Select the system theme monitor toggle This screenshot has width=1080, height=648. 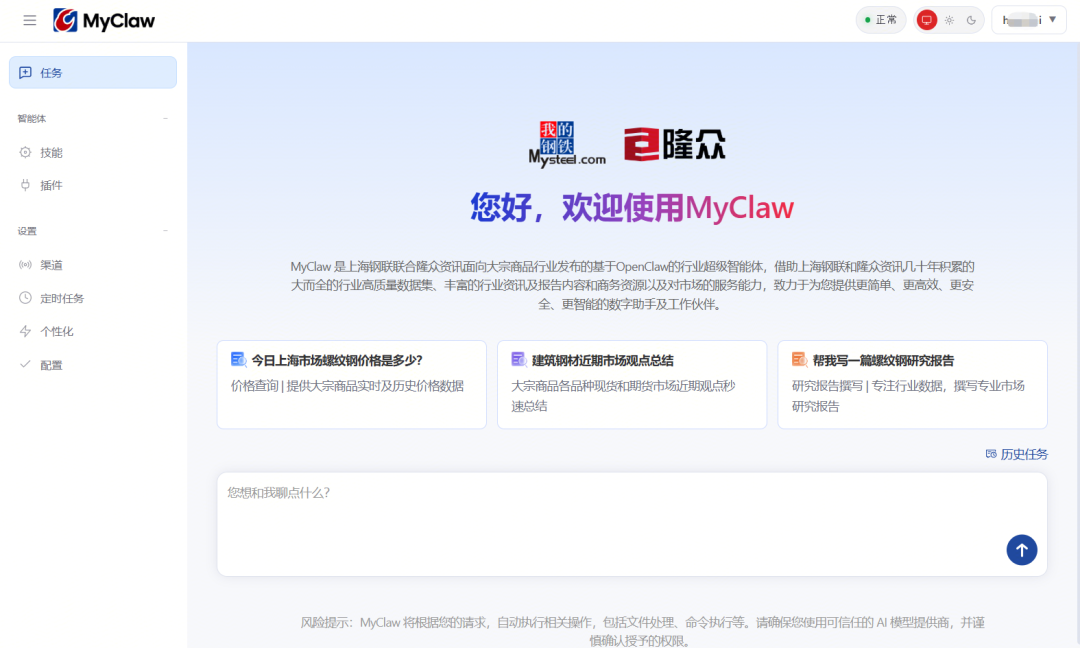[x=927, y=20]
